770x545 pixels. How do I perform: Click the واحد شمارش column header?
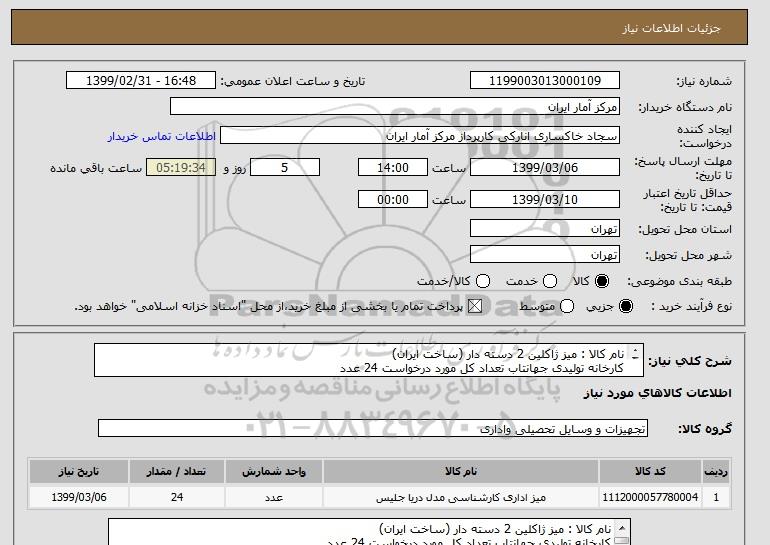(x=274, y=471)
